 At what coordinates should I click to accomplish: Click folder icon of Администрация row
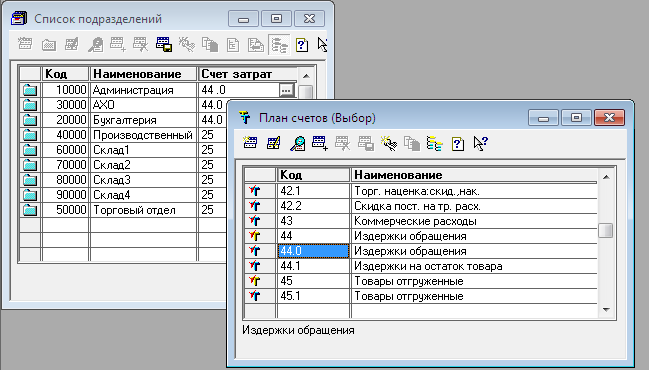(30, 90)
